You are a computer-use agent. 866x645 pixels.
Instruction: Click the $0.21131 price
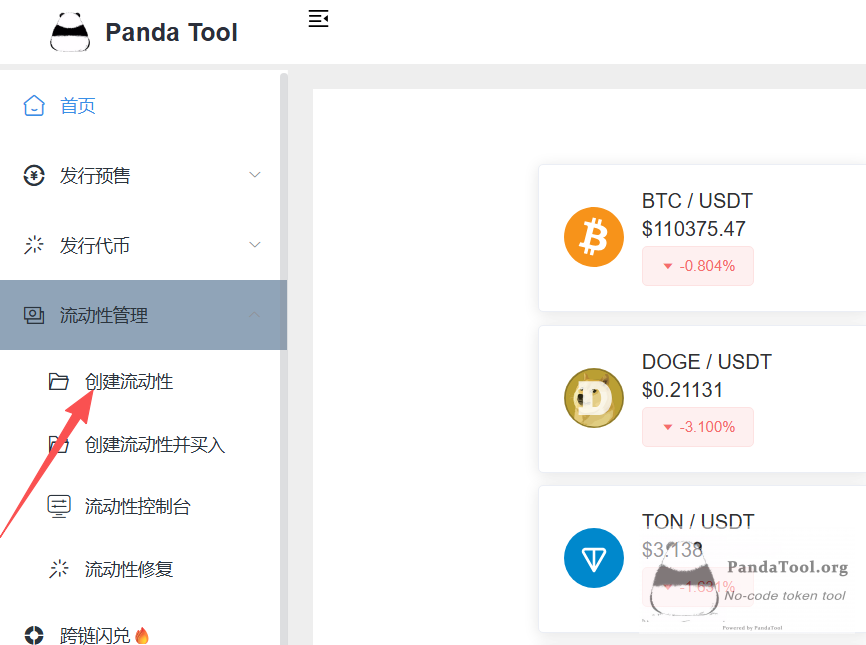click(x=682, y=390)
